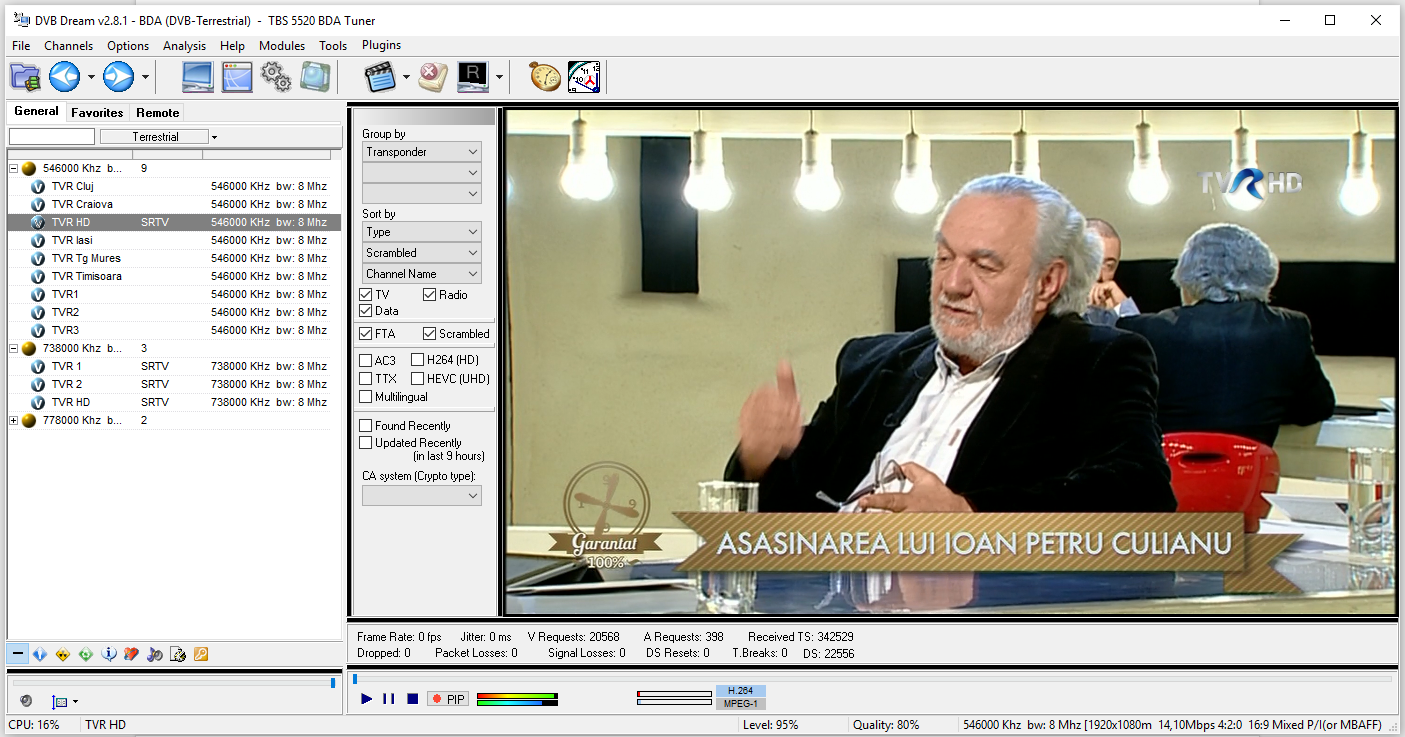Image resolution: width=1405 pixels, height=737 pixels.
Task: Open settings with the gears icon
Action: (x=276, y=77)
